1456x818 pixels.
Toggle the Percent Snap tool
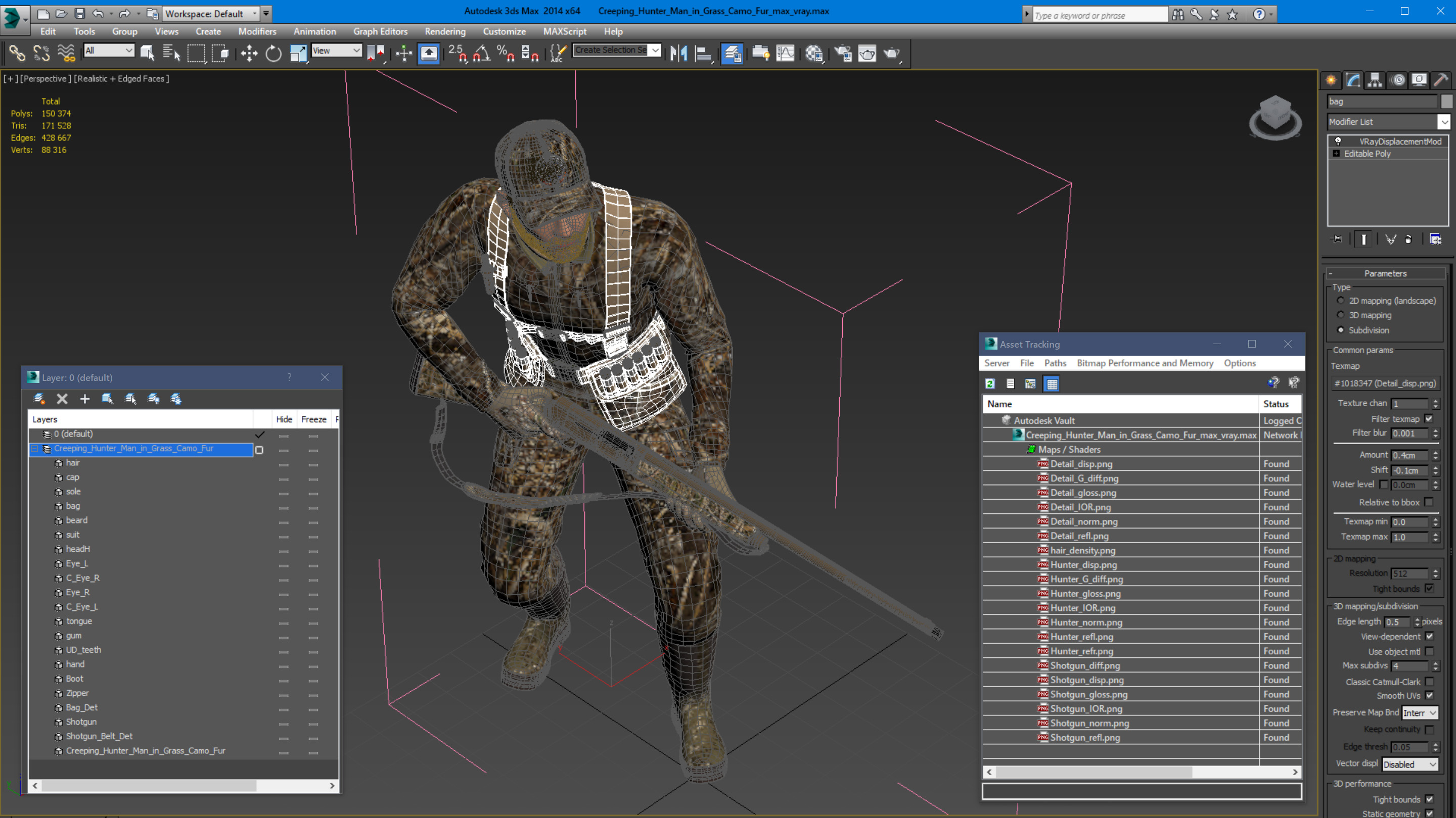505,54
